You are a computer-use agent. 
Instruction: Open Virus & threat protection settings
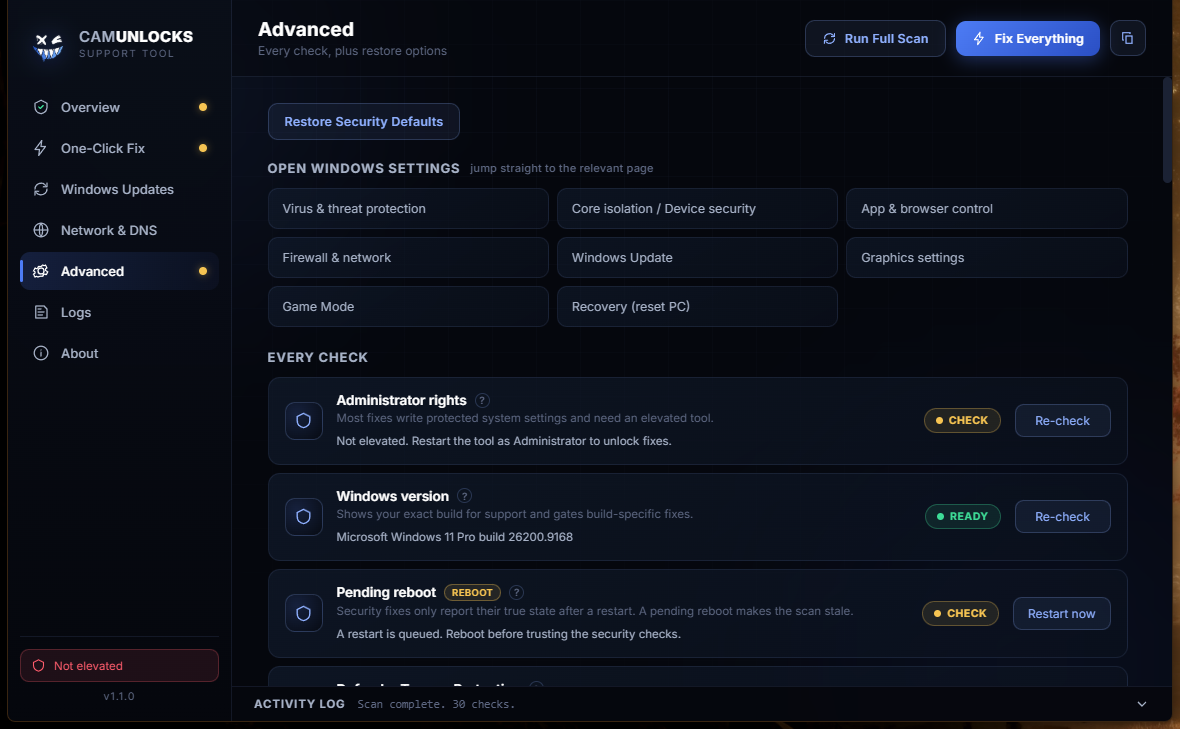click(x=408, y=208)
